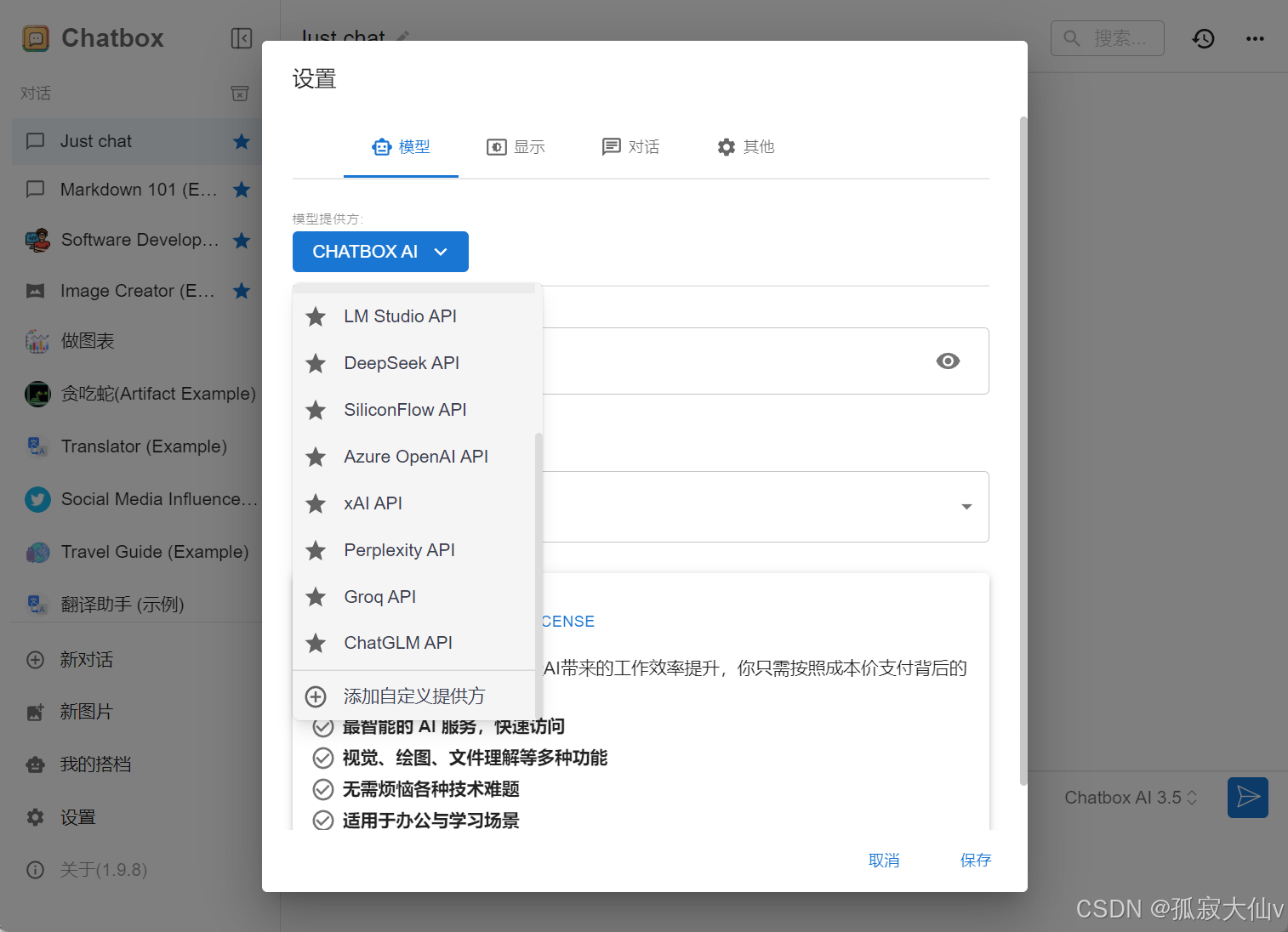Click the Social Media Influencer Twitter icon
This screenshot has height=932, width=1288.
[37, 499]
